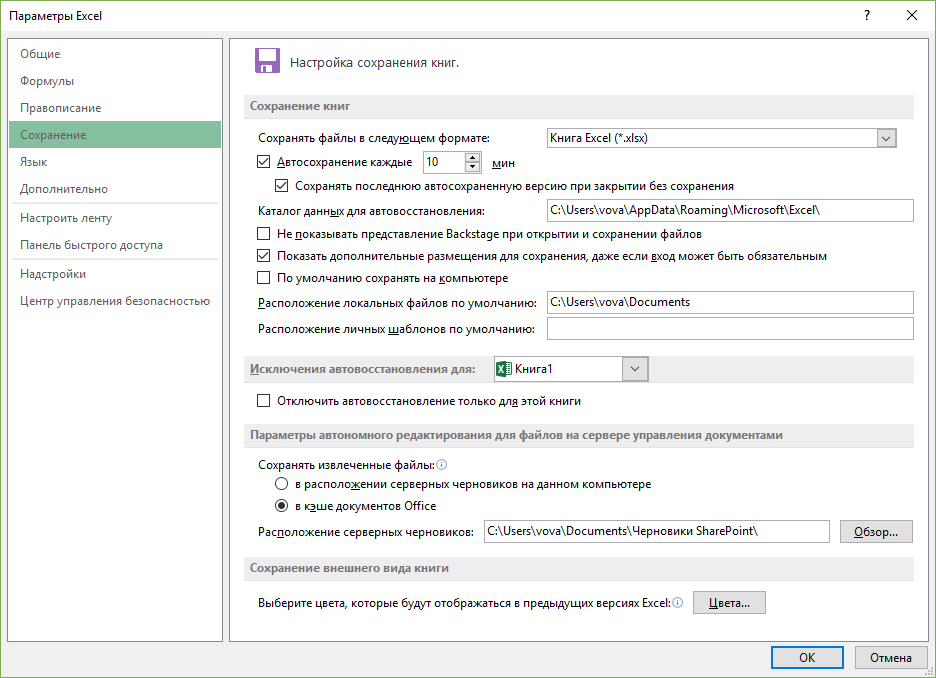Decrease autosave minutes with the down arrow

coord(473,167)
